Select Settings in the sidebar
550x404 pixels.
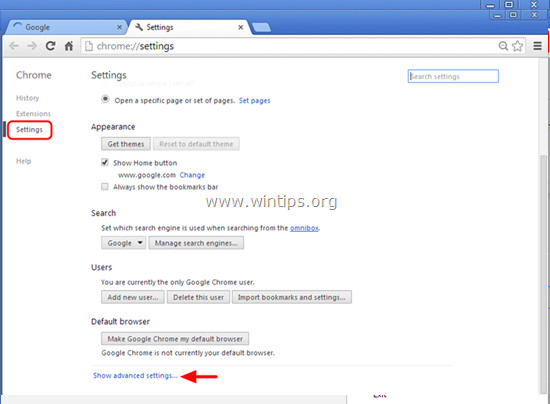point(29,130)
